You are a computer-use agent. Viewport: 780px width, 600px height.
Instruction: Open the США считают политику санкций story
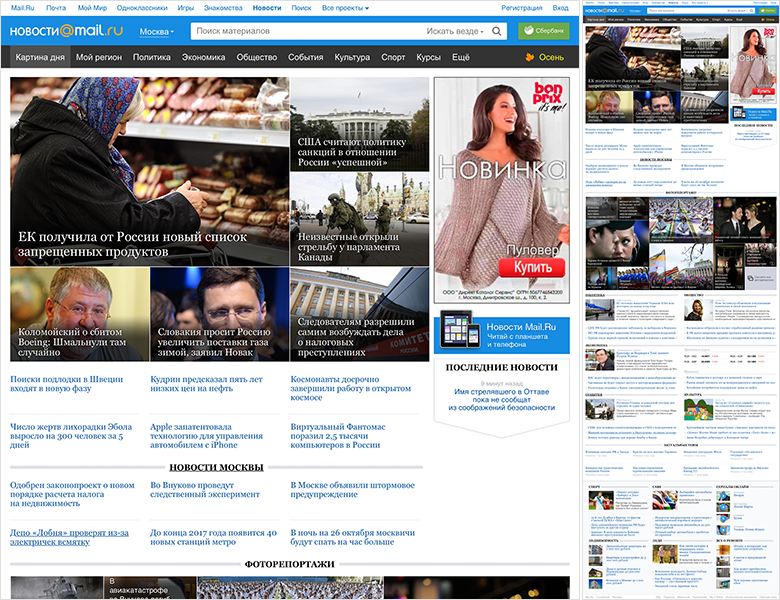click(x=359, y=124)
